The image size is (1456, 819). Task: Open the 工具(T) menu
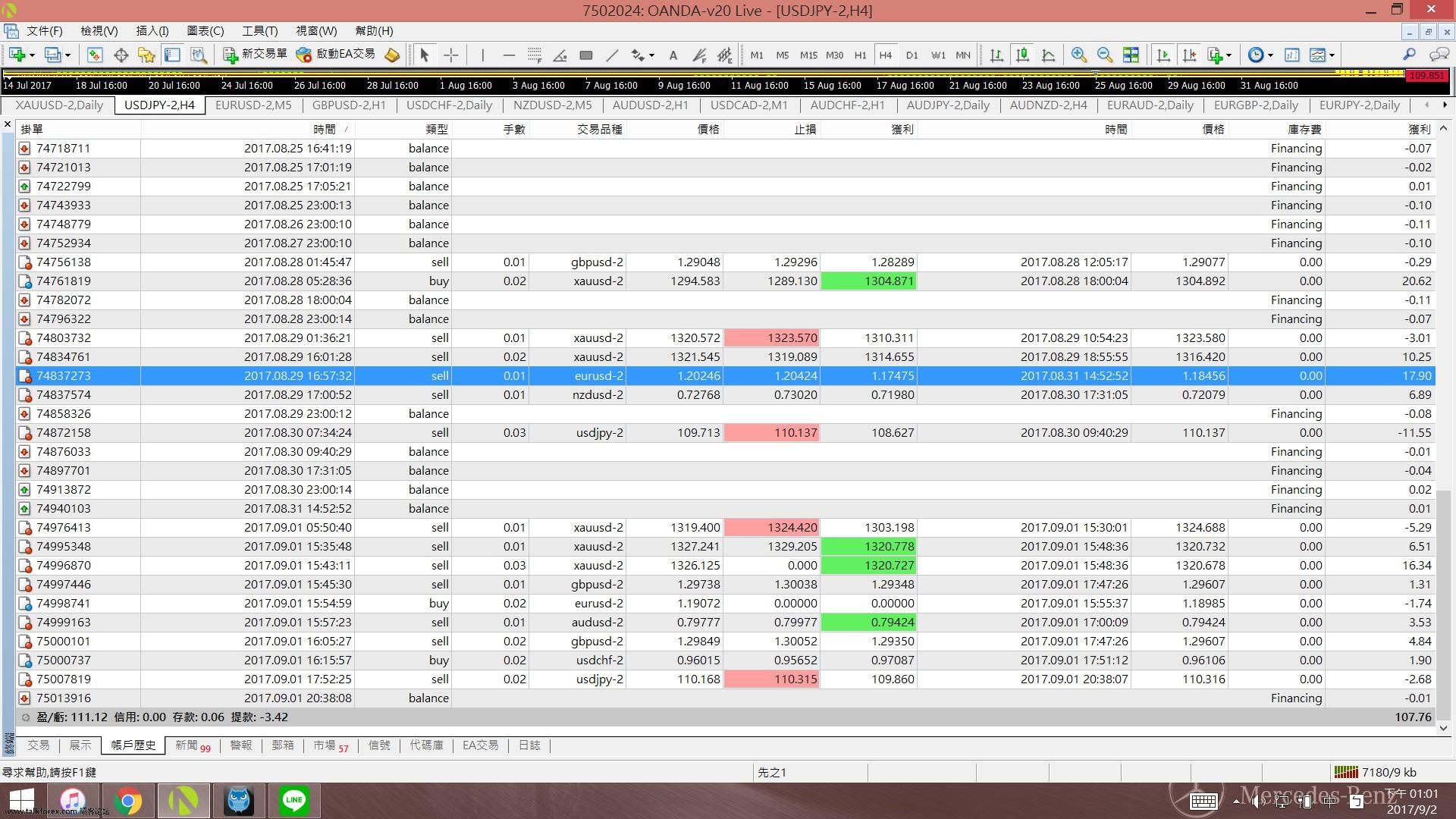[259, 31]
